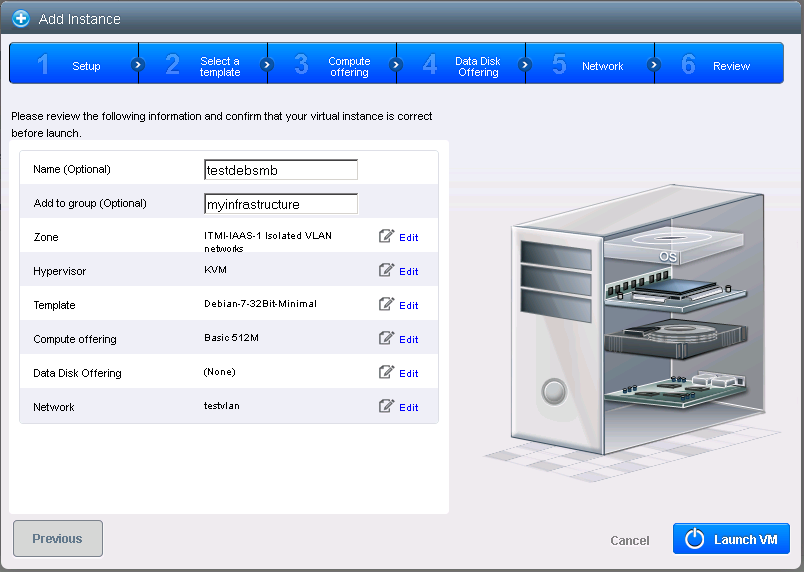Click the edit pencil icon for Network
This screenshot has width=804, height=572.
pyautogui.click(x=386, y=406)
